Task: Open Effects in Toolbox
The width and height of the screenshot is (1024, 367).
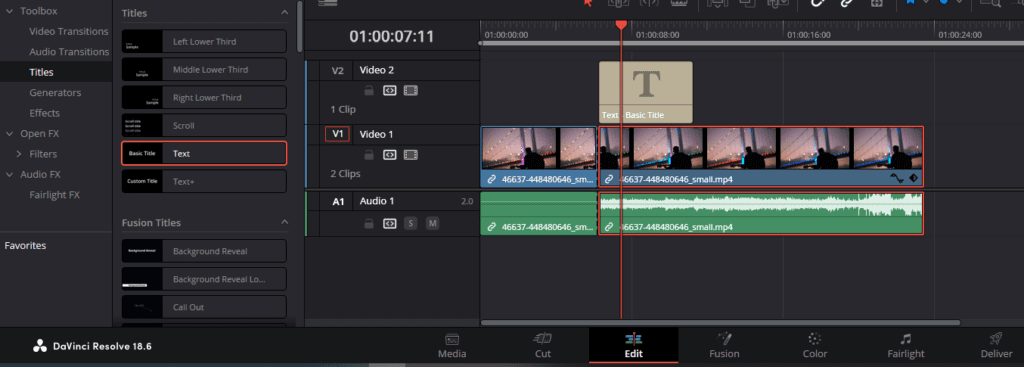Action: 44,113
